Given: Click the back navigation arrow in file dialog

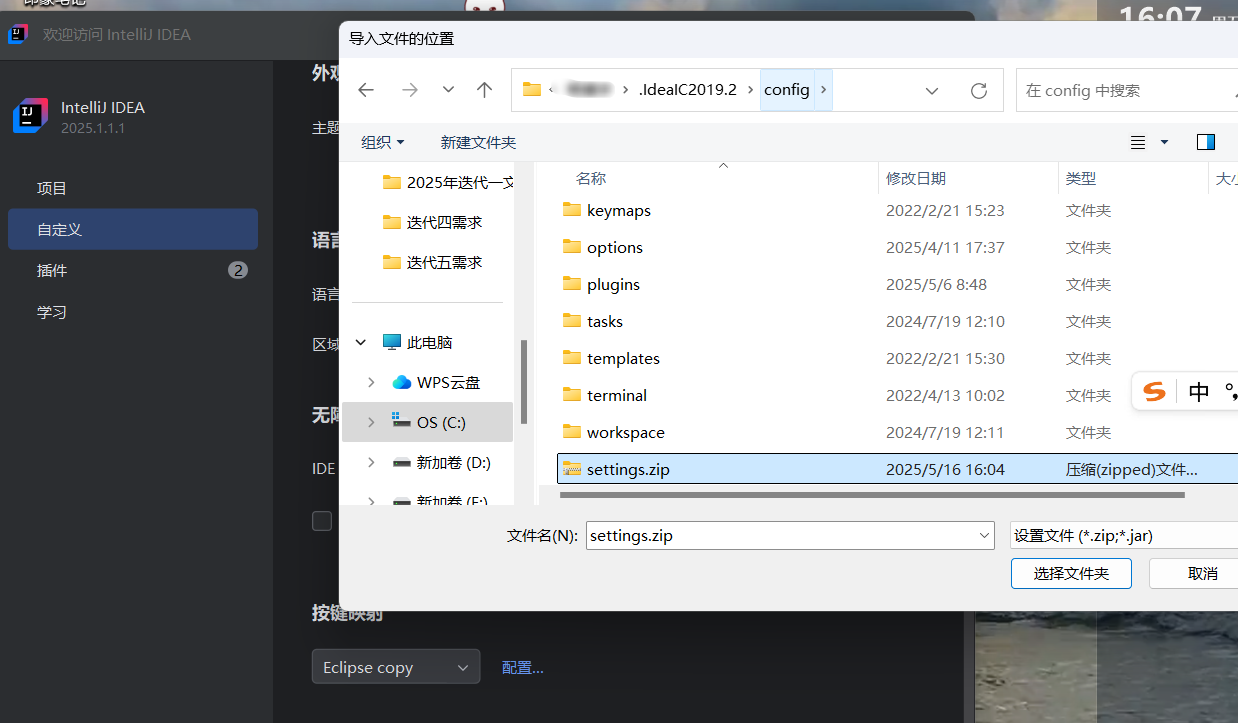Looking at the screenshot, I should tap(366, 90).
